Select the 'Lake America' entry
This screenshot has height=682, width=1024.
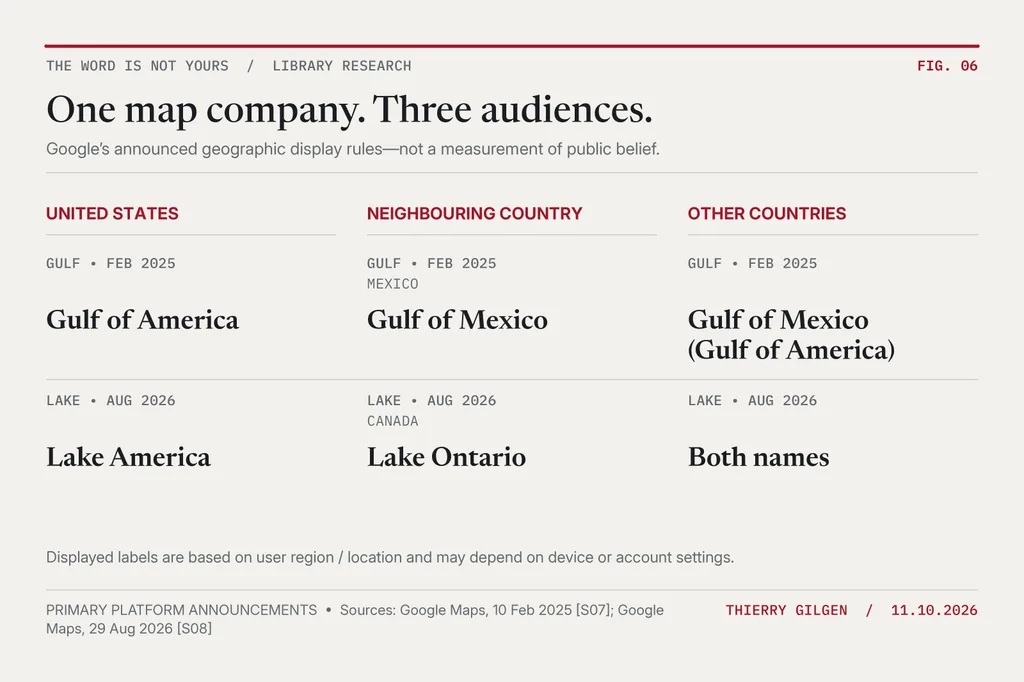point(128,457)
